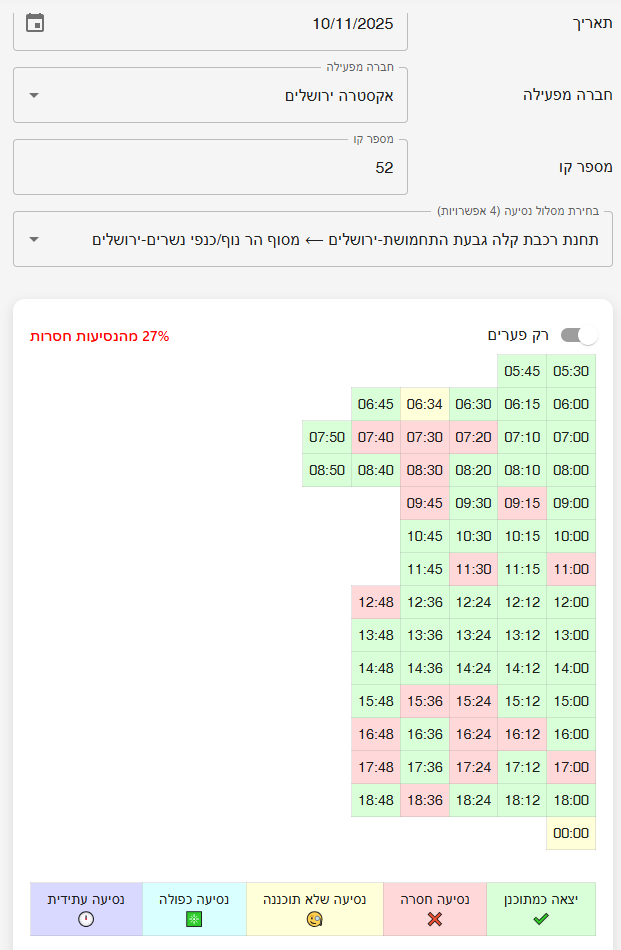The width and height of the screenshot is (621, 950).
Task: Click the date field showing 10/11/2025
Action: (x=210, y=22)
